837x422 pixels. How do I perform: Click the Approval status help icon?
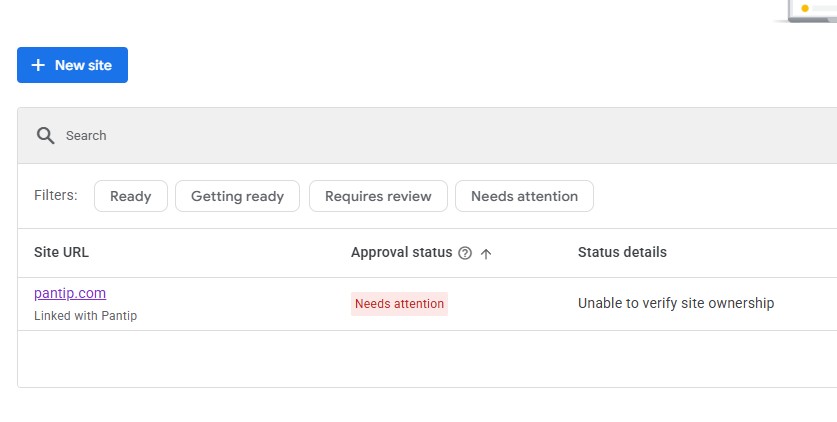(465, 253)
